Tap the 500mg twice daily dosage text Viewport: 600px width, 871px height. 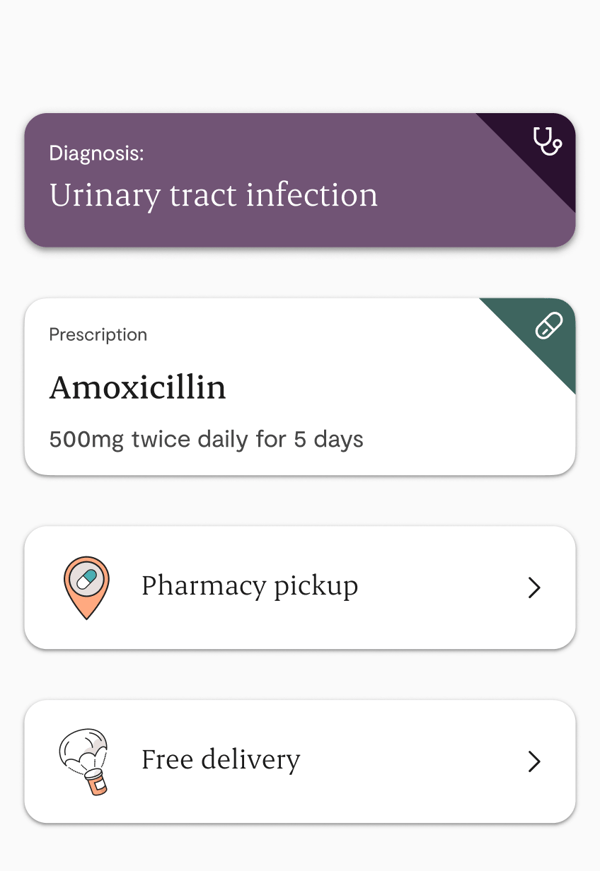206,439
